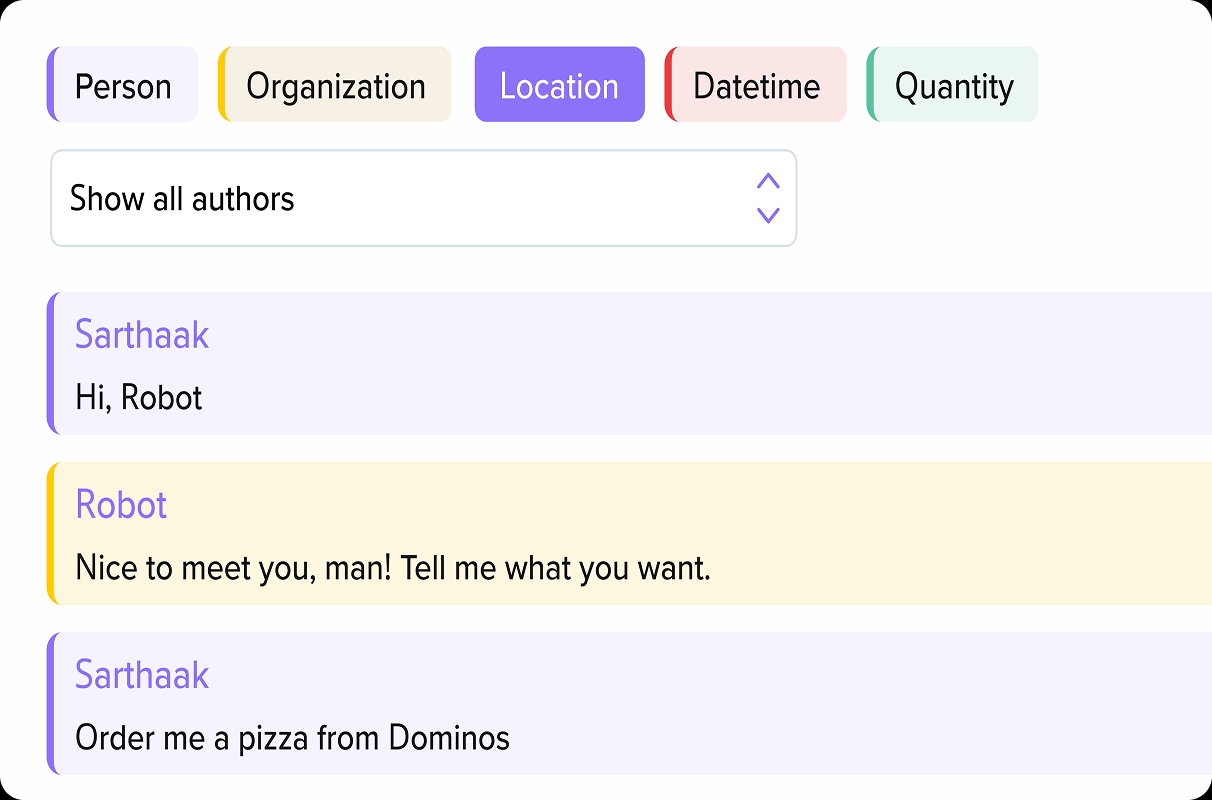Click the purple accent bar on Person tag

pos(50,85)
